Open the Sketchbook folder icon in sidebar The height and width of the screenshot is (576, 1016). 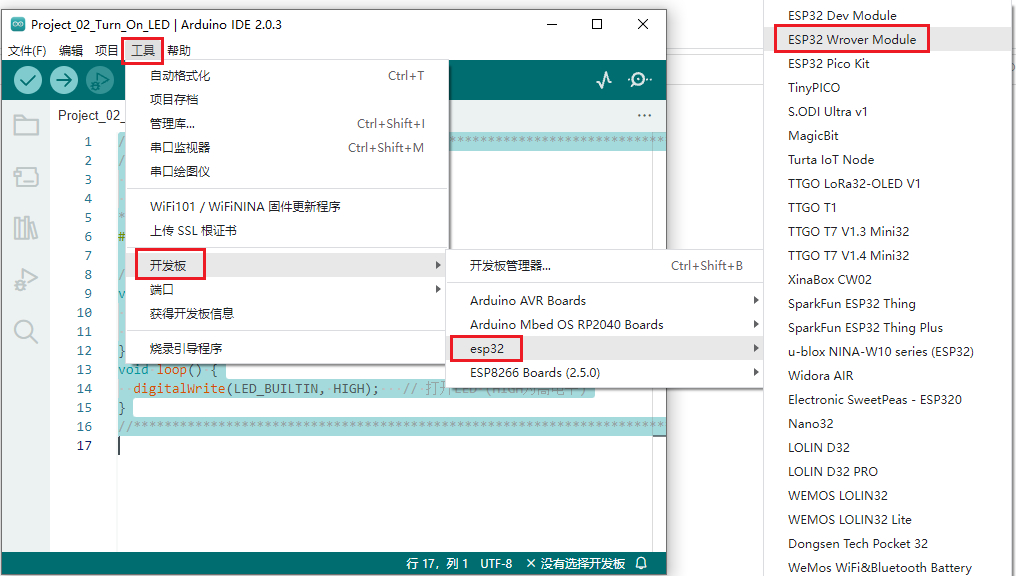24,124
